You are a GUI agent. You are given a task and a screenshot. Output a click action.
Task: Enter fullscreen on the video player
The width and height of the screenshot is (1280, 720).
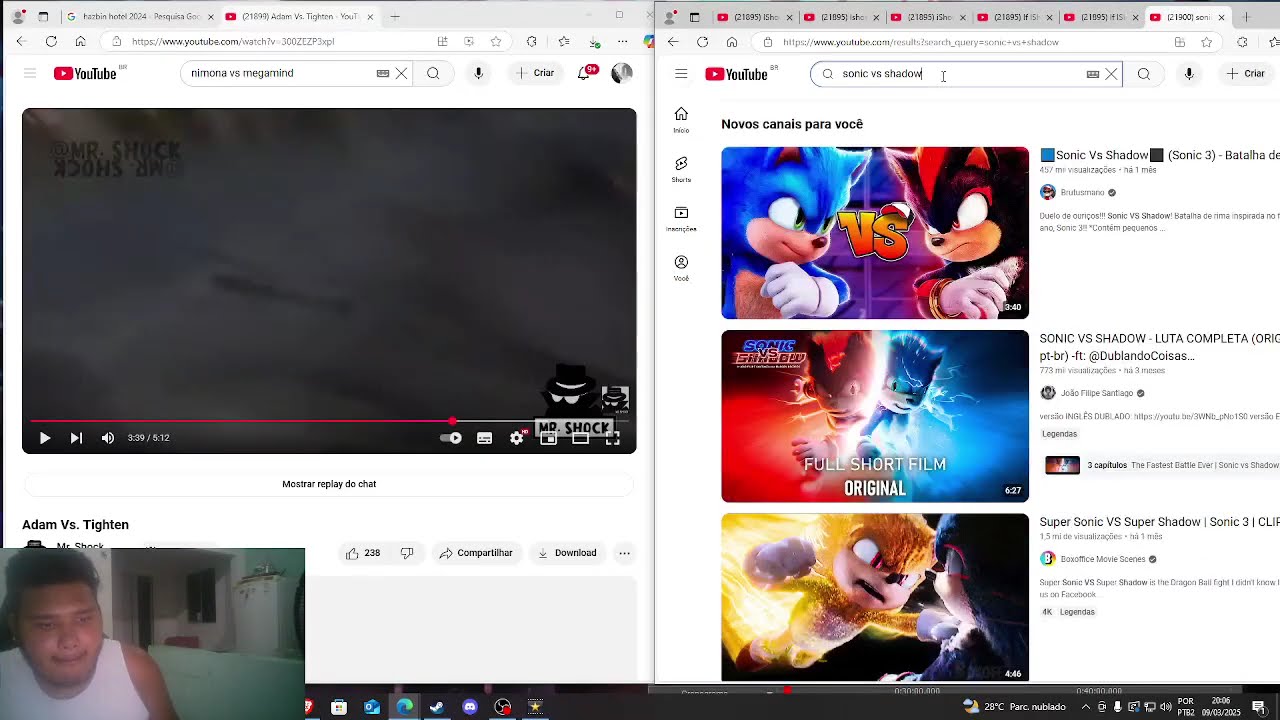tap(613, 438)
